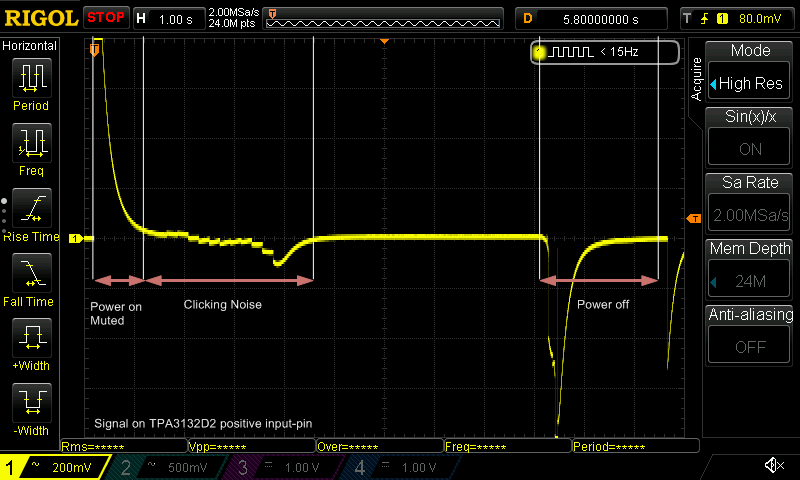800x480 pixels.
Task: Select the Freq measurement icon
Action: point(31,143)
